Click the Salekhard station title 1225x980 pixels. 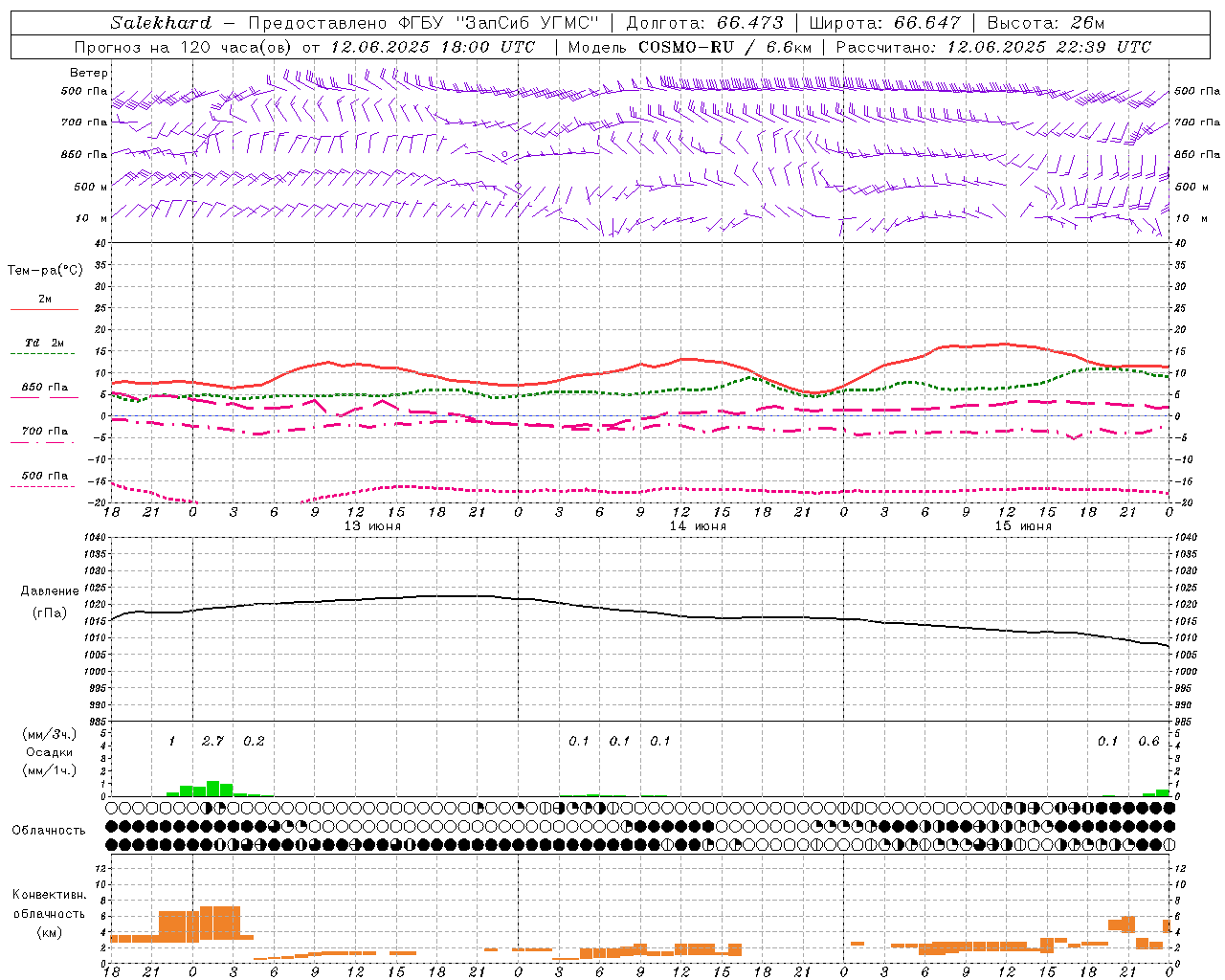point(161,23)
